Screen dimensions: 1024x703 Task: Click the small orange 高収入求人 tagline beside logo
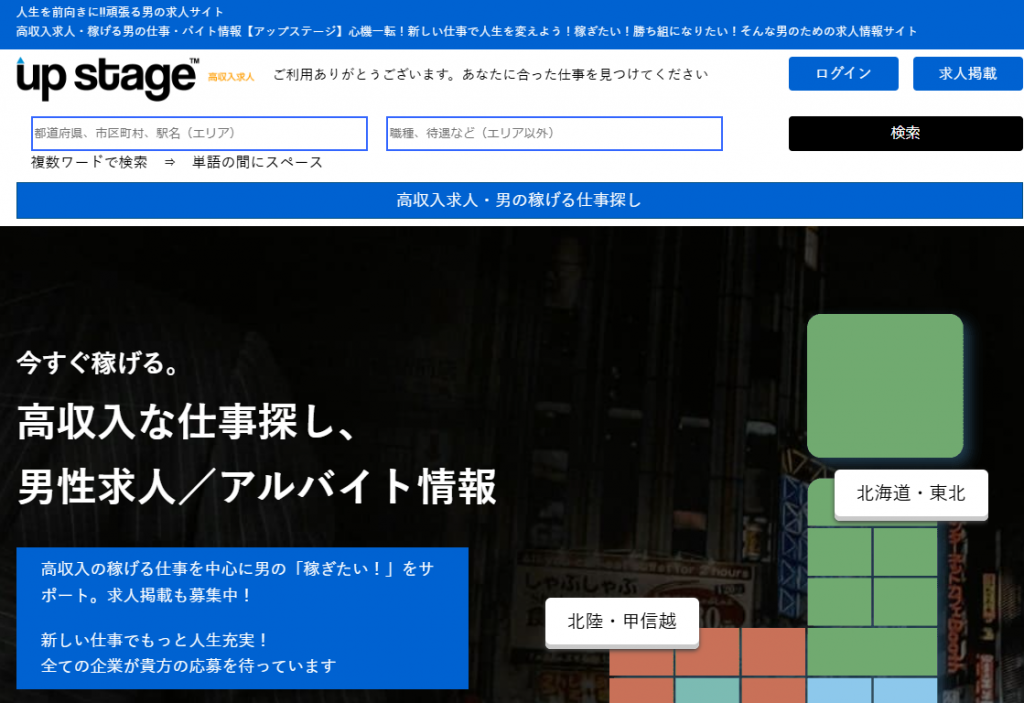click(x=231, y=77)
